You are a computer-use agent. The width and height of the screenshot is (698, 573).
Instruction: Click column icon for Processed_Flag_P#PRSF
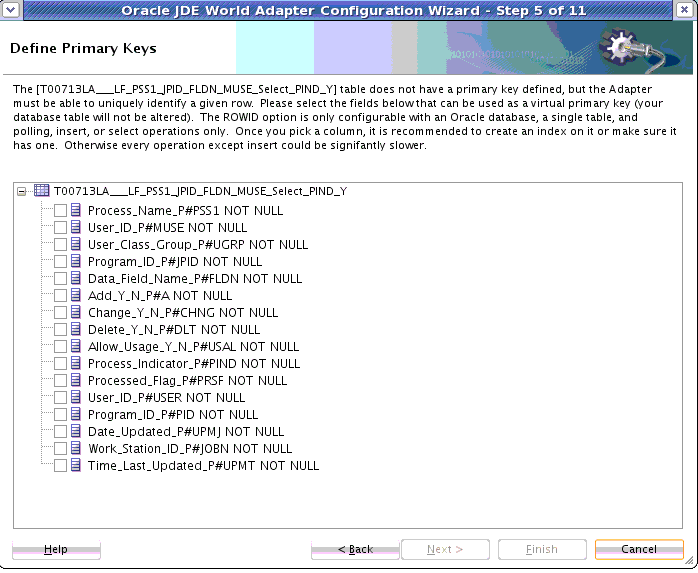(x=76, y=380)
